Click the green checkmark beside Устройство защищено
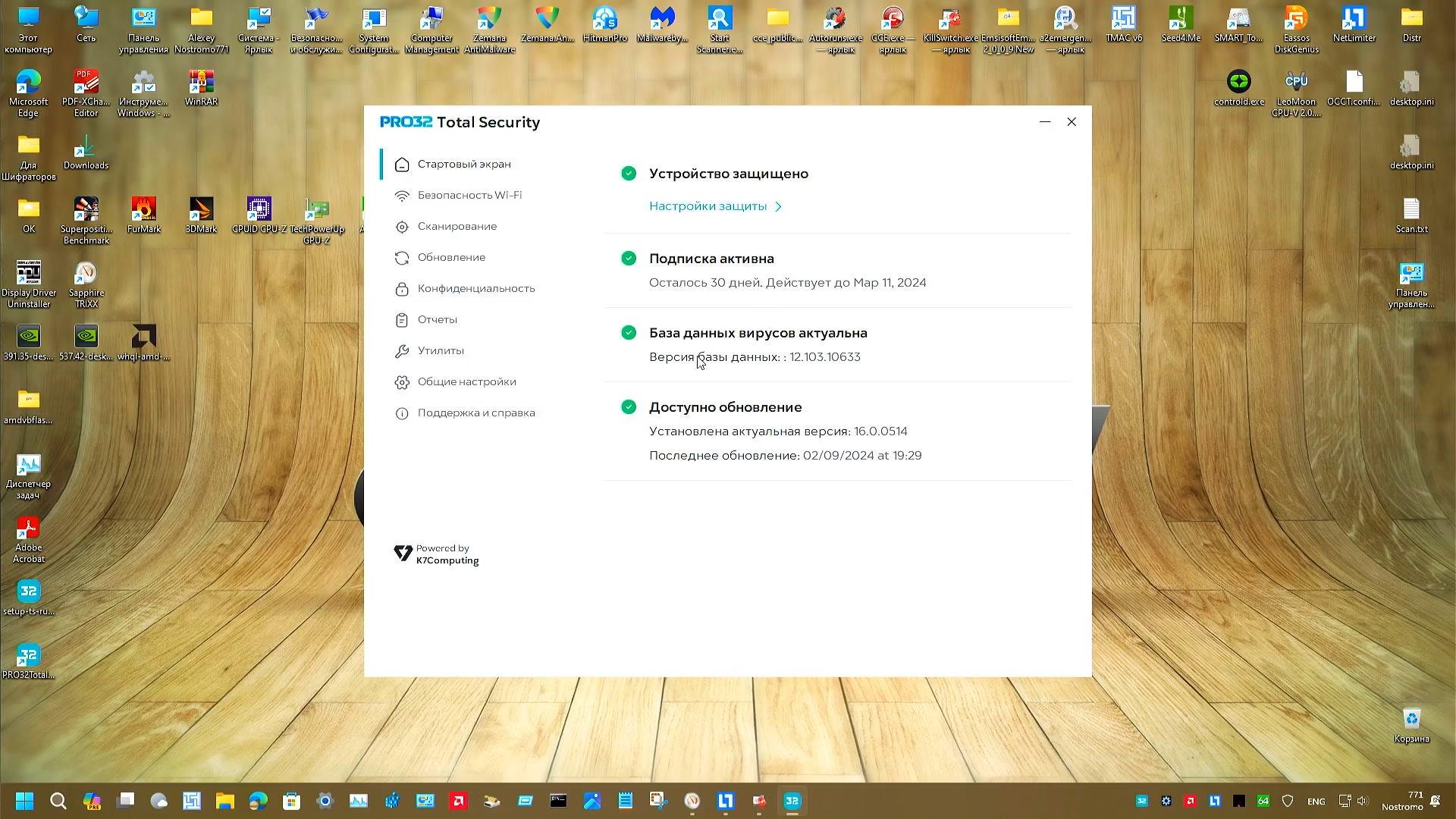Image resolution: width=1456 pixels, height=819 pixels. (629, 174)
